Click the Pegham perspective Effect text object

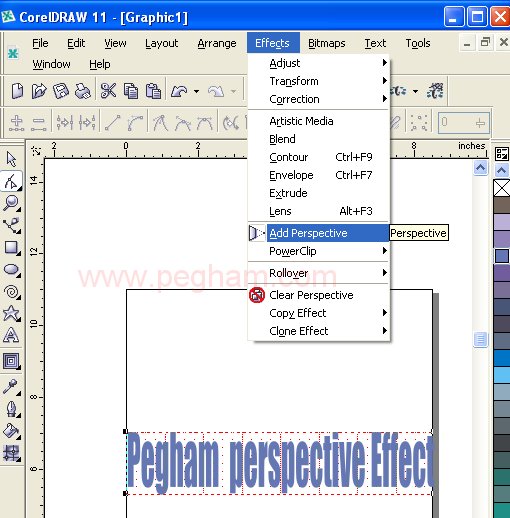pyautogui.click(x=280, y=463)
